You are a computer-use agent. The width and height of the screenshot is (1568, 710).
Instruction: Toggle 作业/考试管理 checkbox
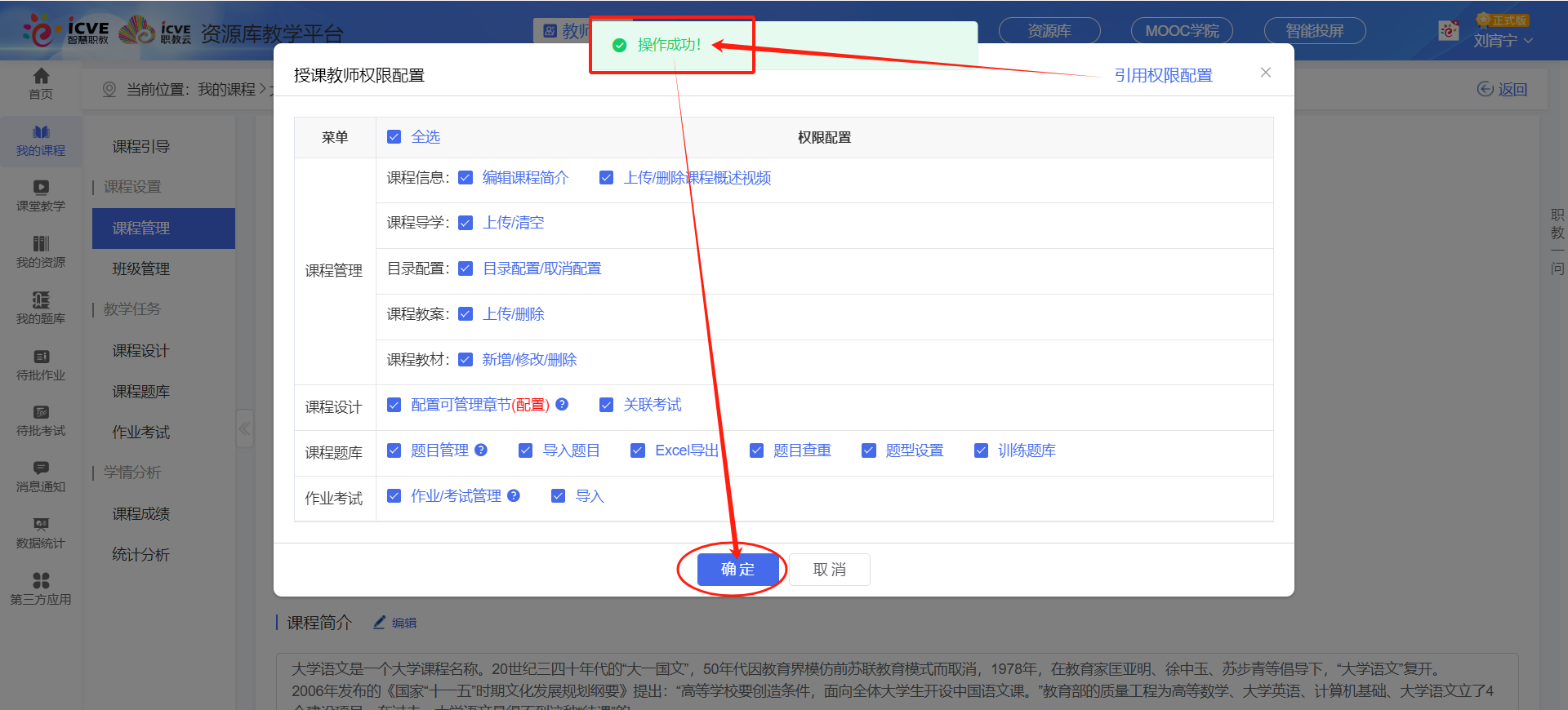click(394, 496)
